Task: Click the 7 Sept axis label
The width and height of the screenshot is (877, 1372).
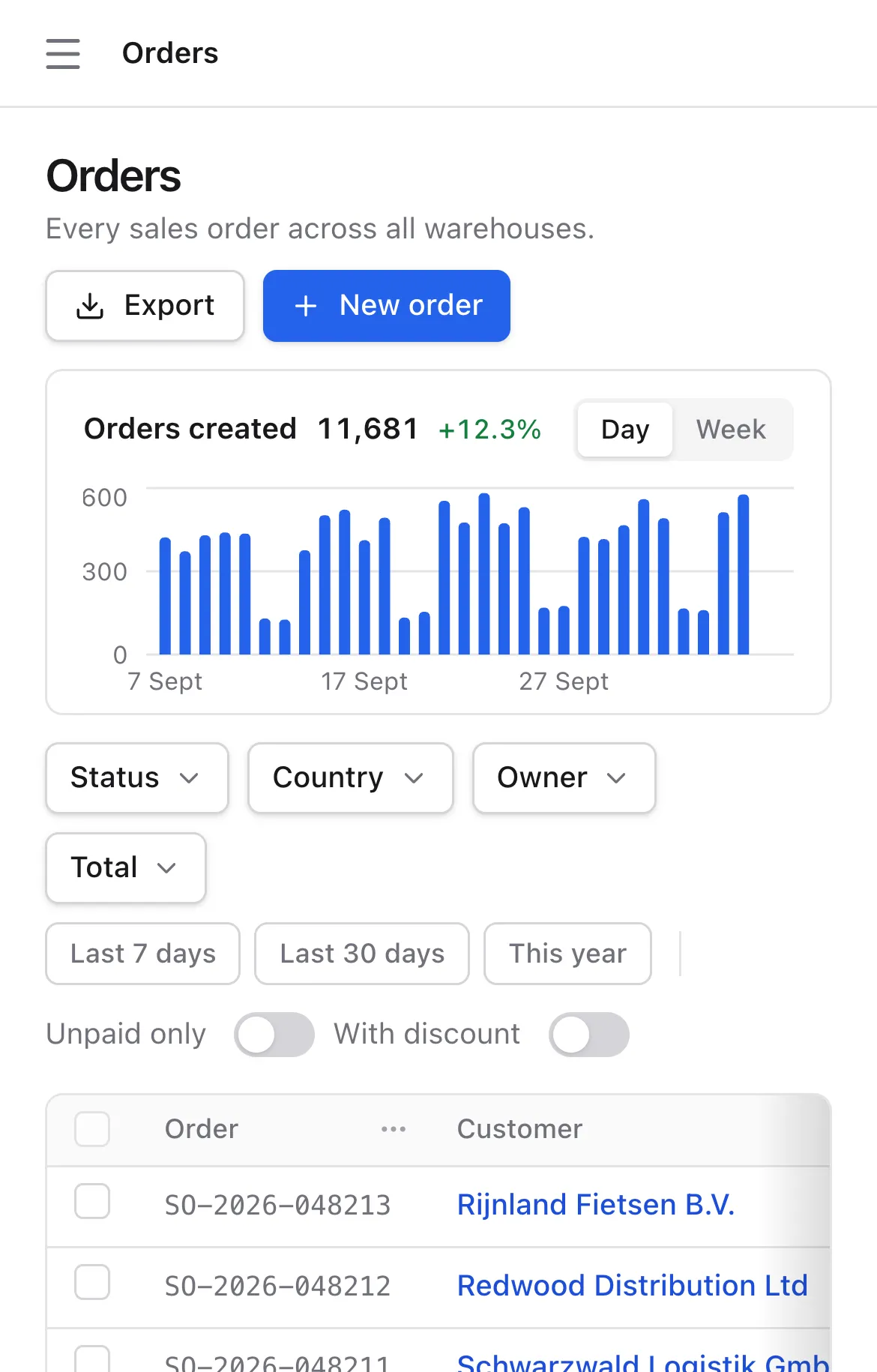Action: tap(165, 682)
